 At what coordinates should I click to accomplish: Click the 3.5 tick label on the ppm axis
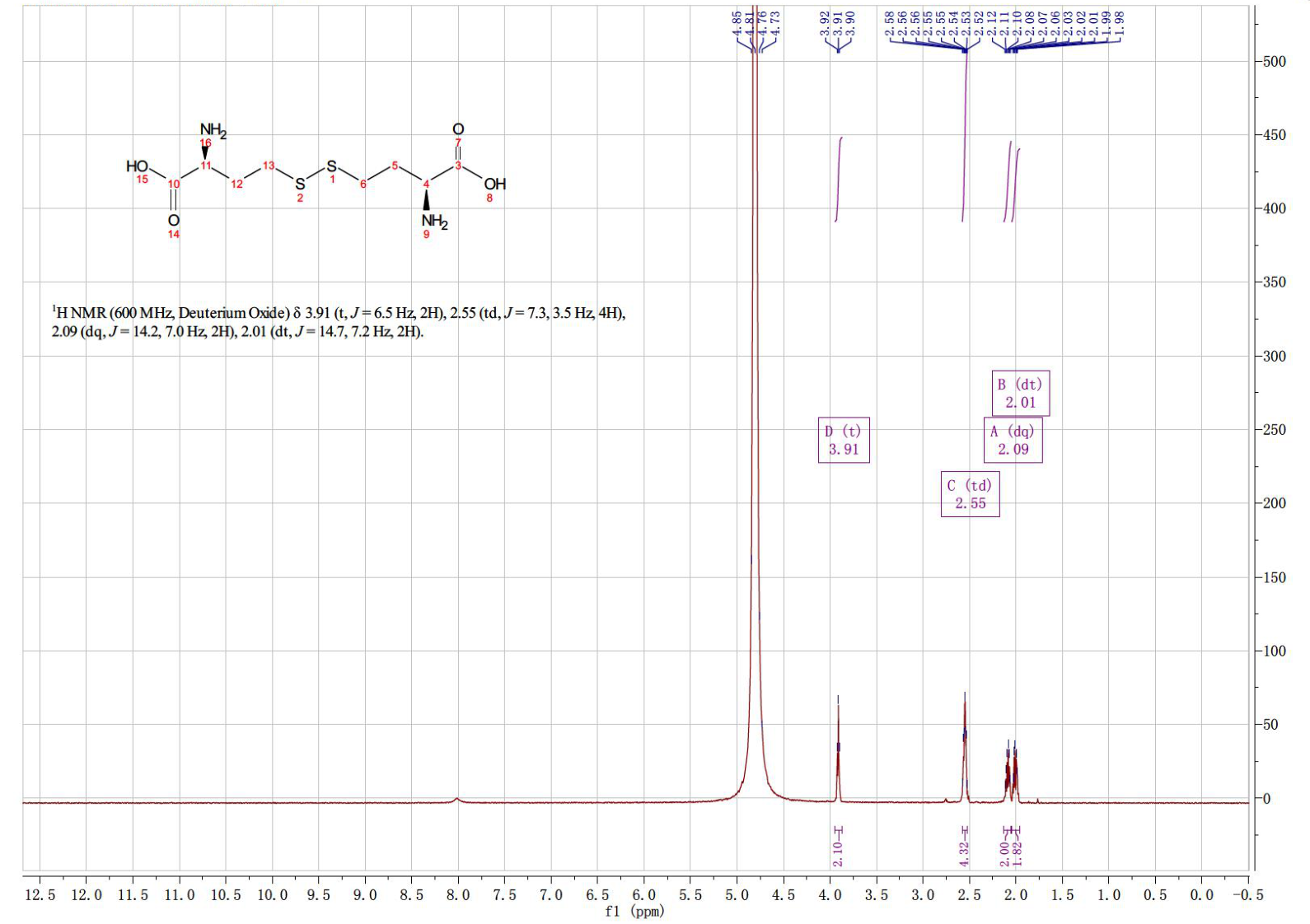pyautogui.click(x=877, y=895)
